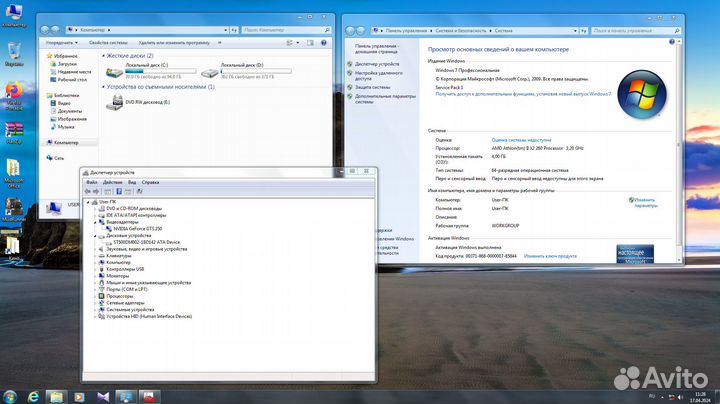The width and height of the screenshot is (720, 404).
Task: Click the Клавиатуры keyboard icon
Action: (x=101, y=256)
